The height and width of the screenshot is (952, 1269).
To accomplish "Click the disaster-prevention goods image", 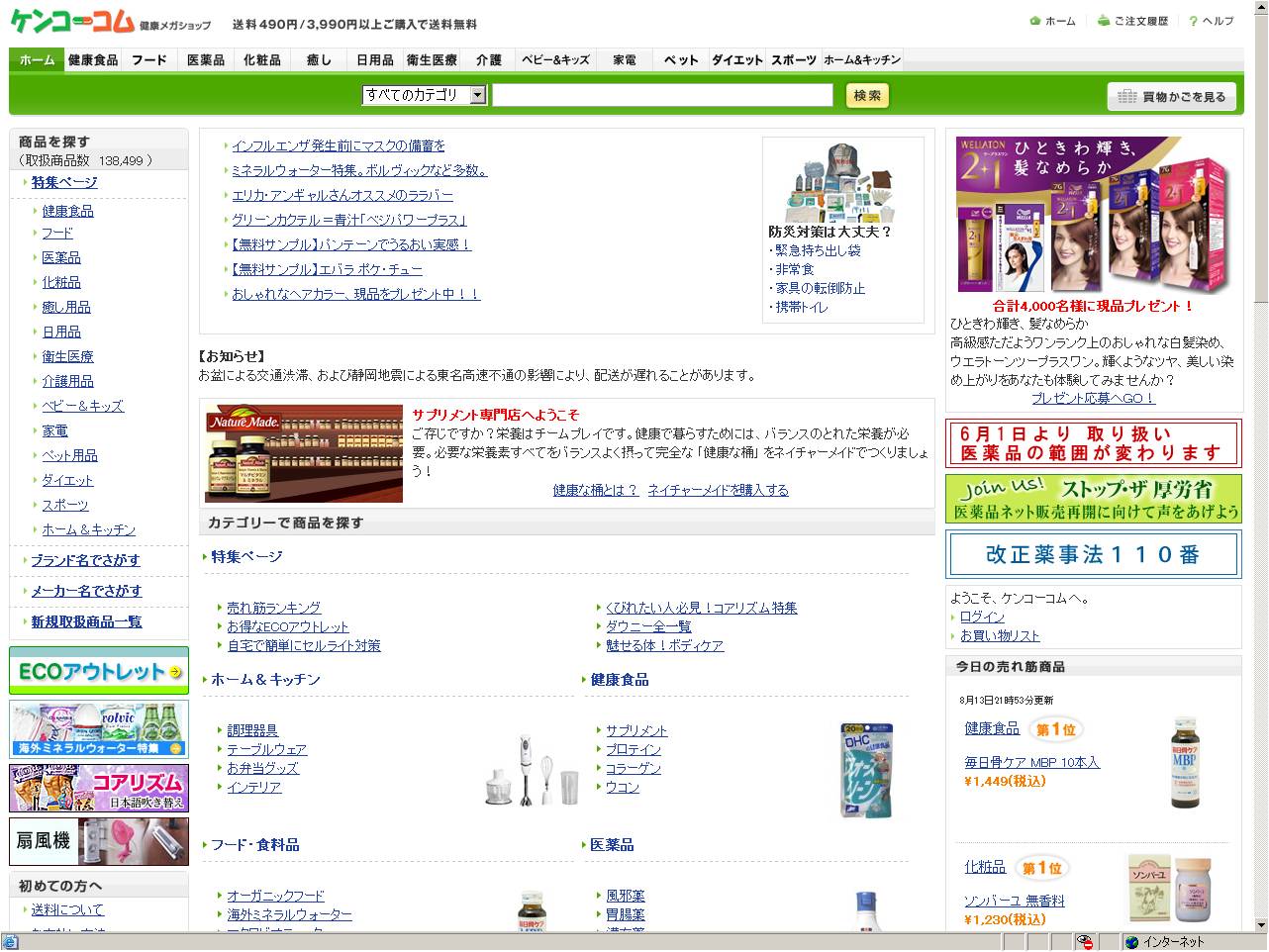I will pyautogui.click(x=839, y=181).
